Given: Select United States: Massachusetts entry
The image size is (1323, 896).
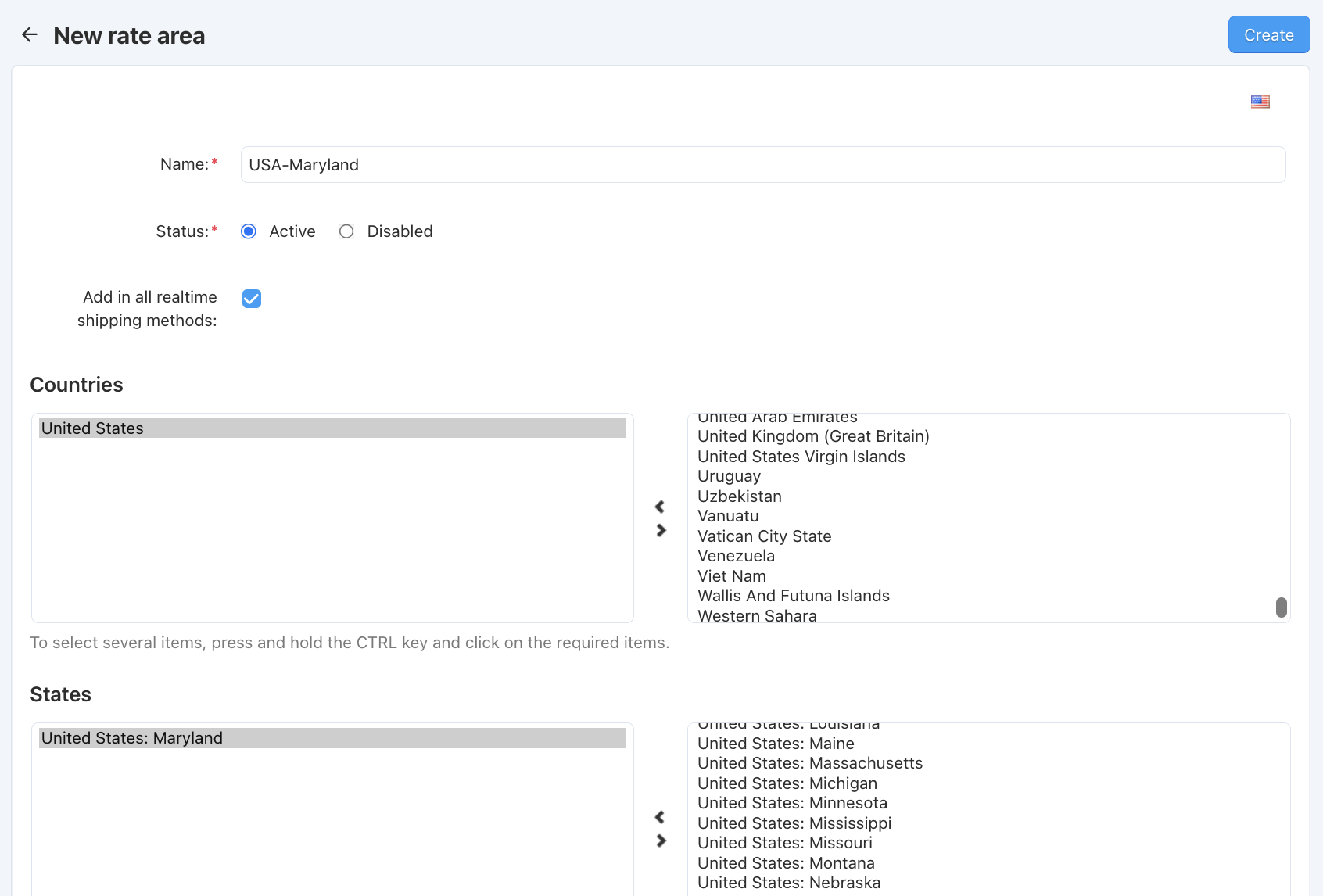Looking at the screenshot, I should [x=810, y=763].
